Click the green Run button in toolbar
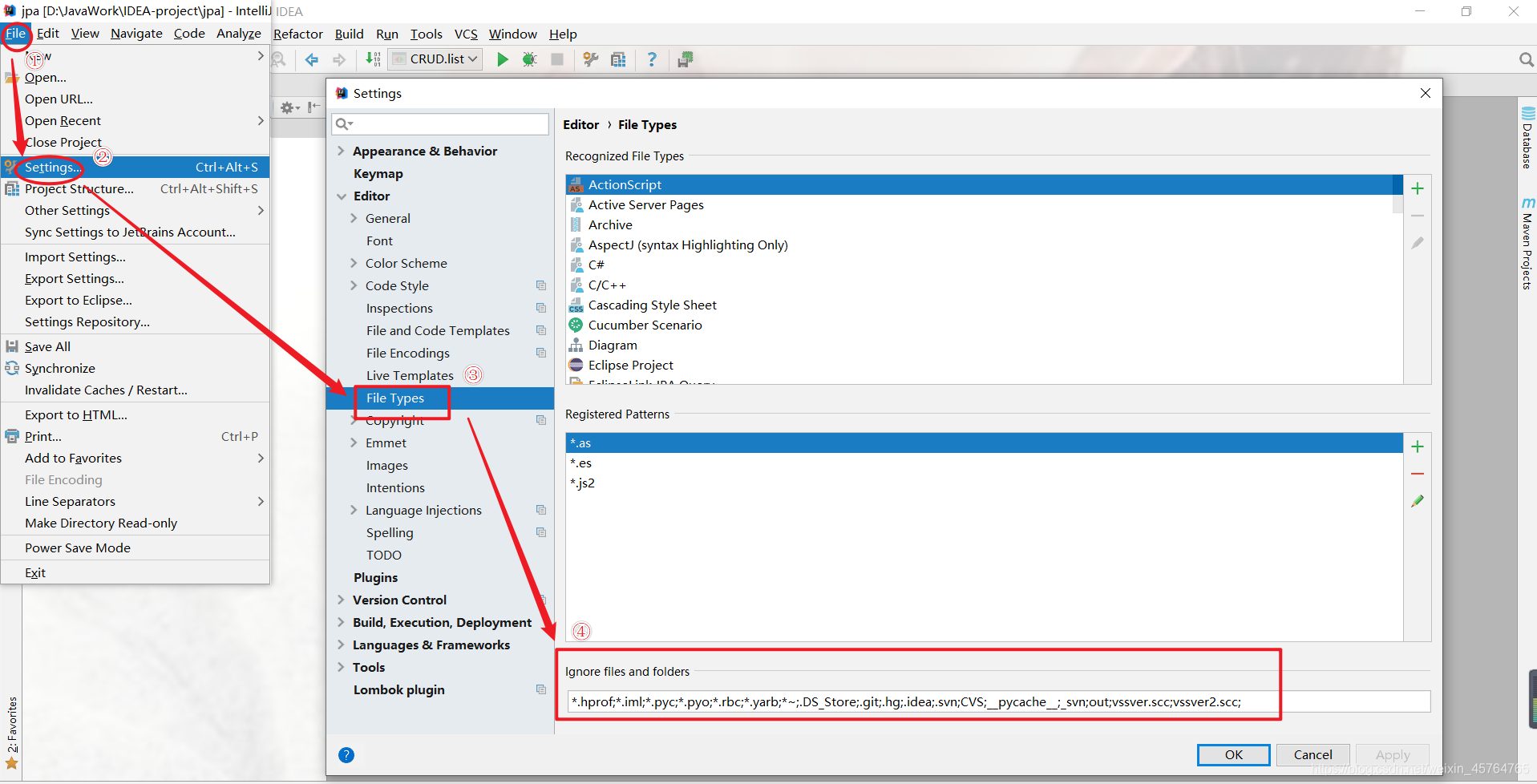 [x=503, y=59]
